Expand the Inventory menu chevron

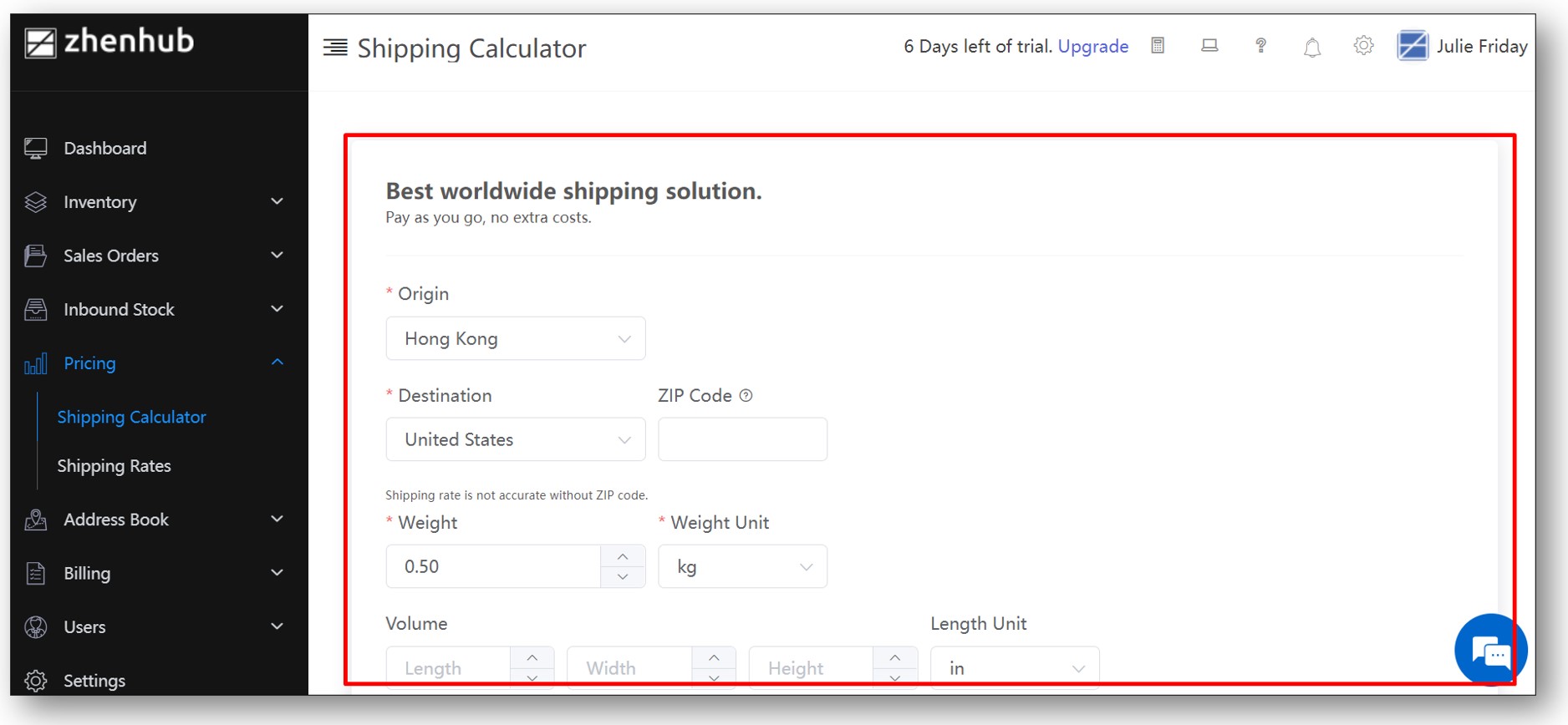[x=277, y=201]
